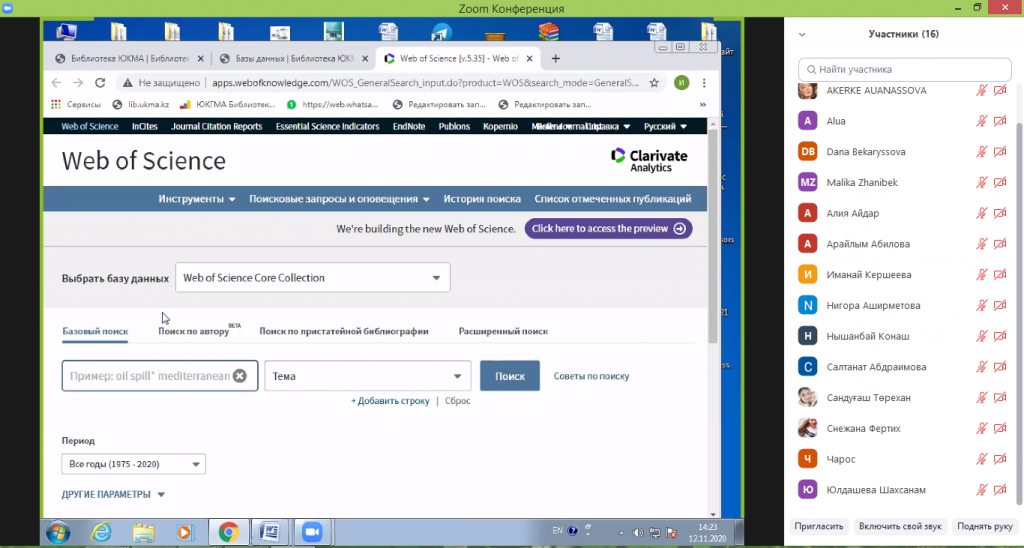Open new browser tab with plus icon
1024x548 pixels.
coord(556,58)
